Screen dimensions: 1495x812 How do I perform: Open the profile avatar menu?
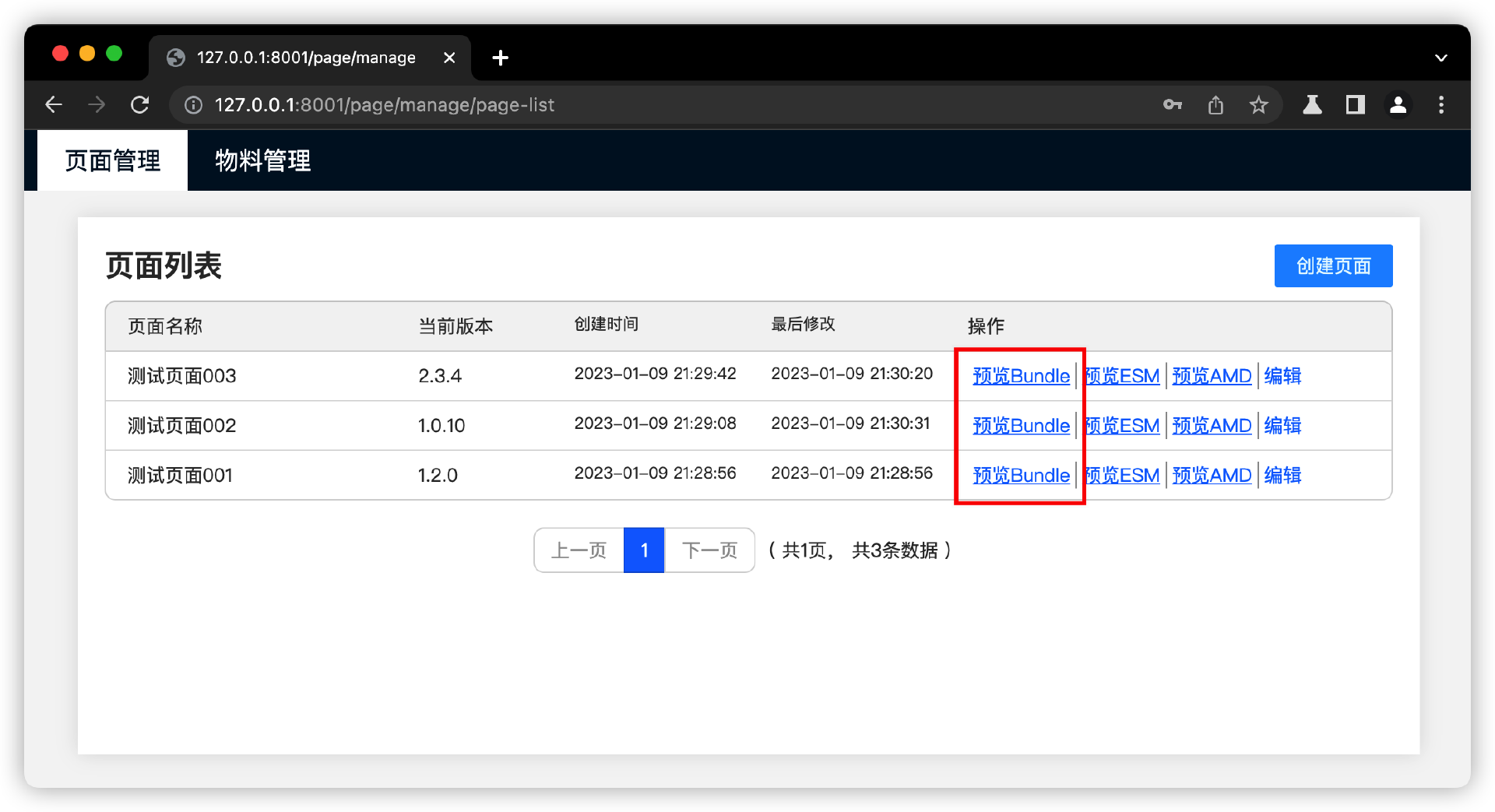(1398, 105)
